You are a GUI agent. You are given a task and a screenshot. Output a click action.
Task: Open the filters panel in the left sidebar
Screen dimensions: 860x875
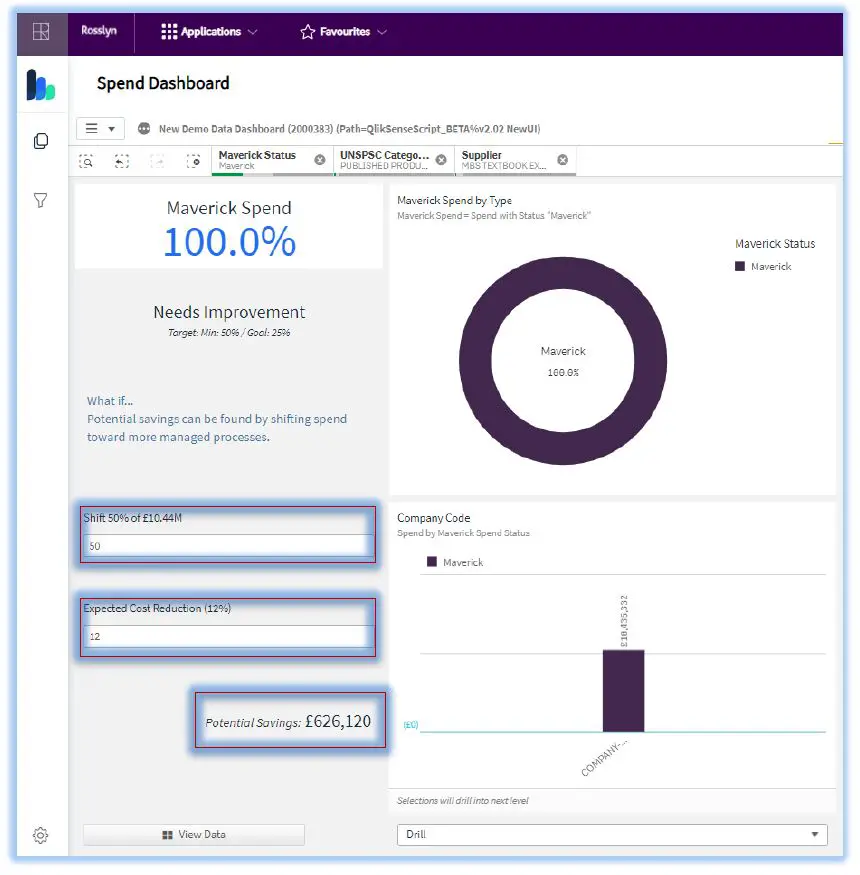click(40, 200)
